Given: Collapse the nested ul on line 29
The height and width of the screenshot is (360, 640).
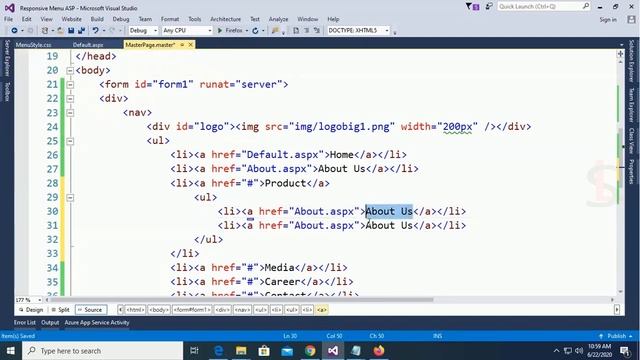Looking at the screenshot, I should click(x=70, y=198).
